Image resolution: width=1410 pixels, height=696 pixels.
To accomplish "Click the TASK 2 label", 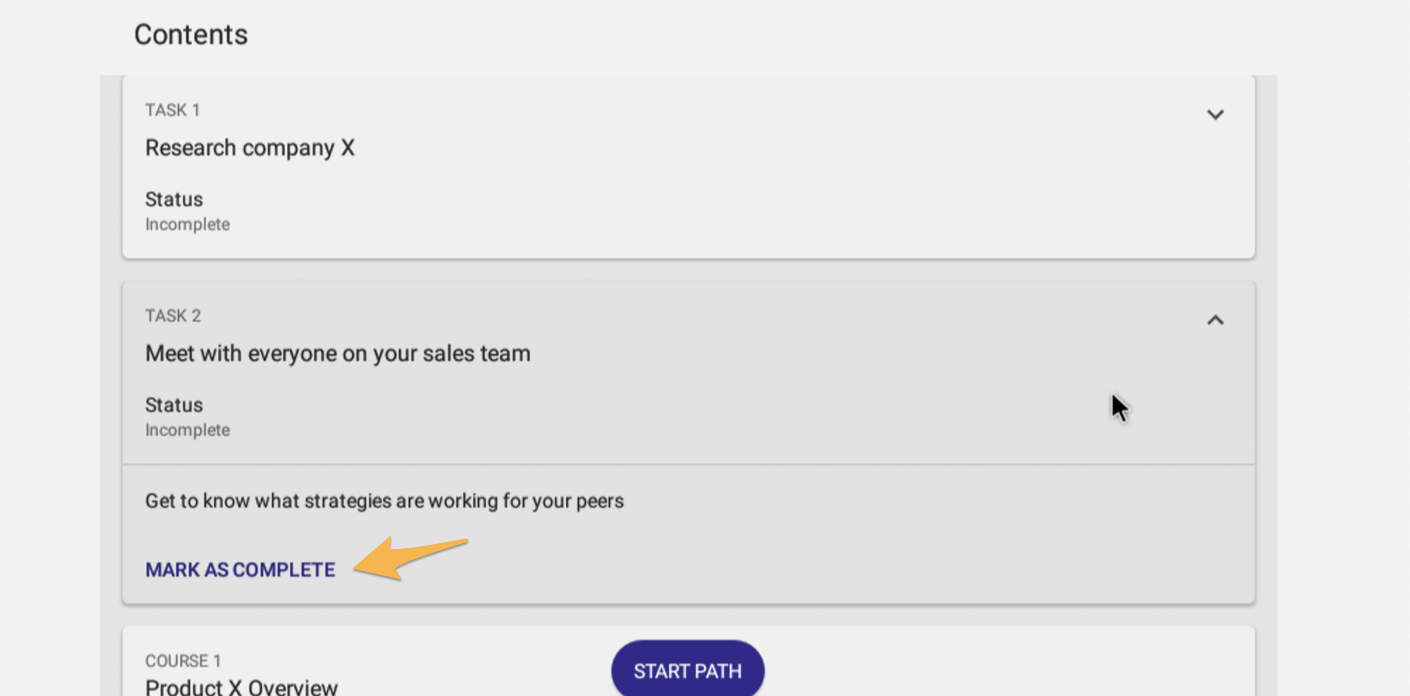I will [172, 316].
